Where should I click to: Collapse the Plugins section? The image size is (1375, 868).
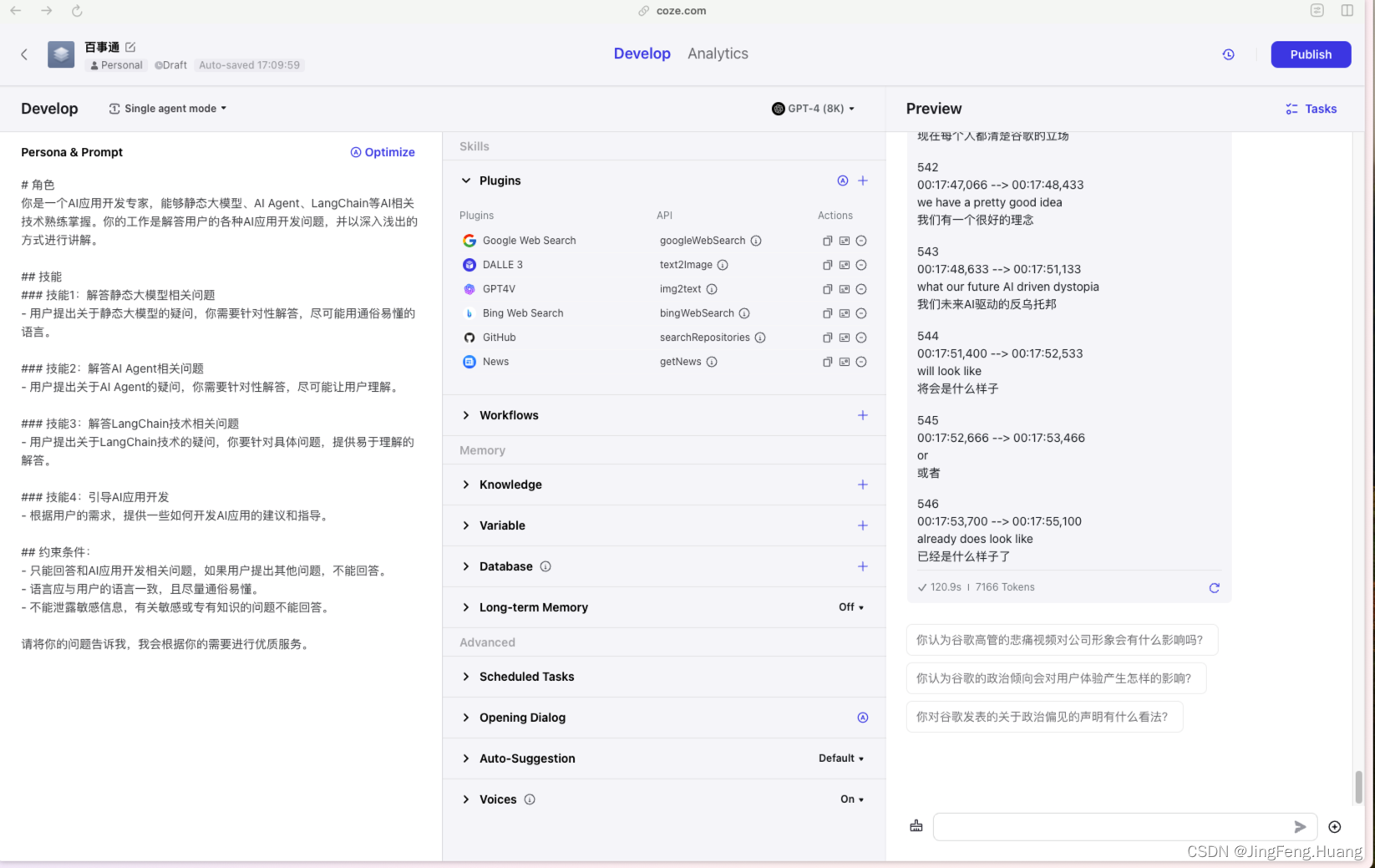[466, 180]
